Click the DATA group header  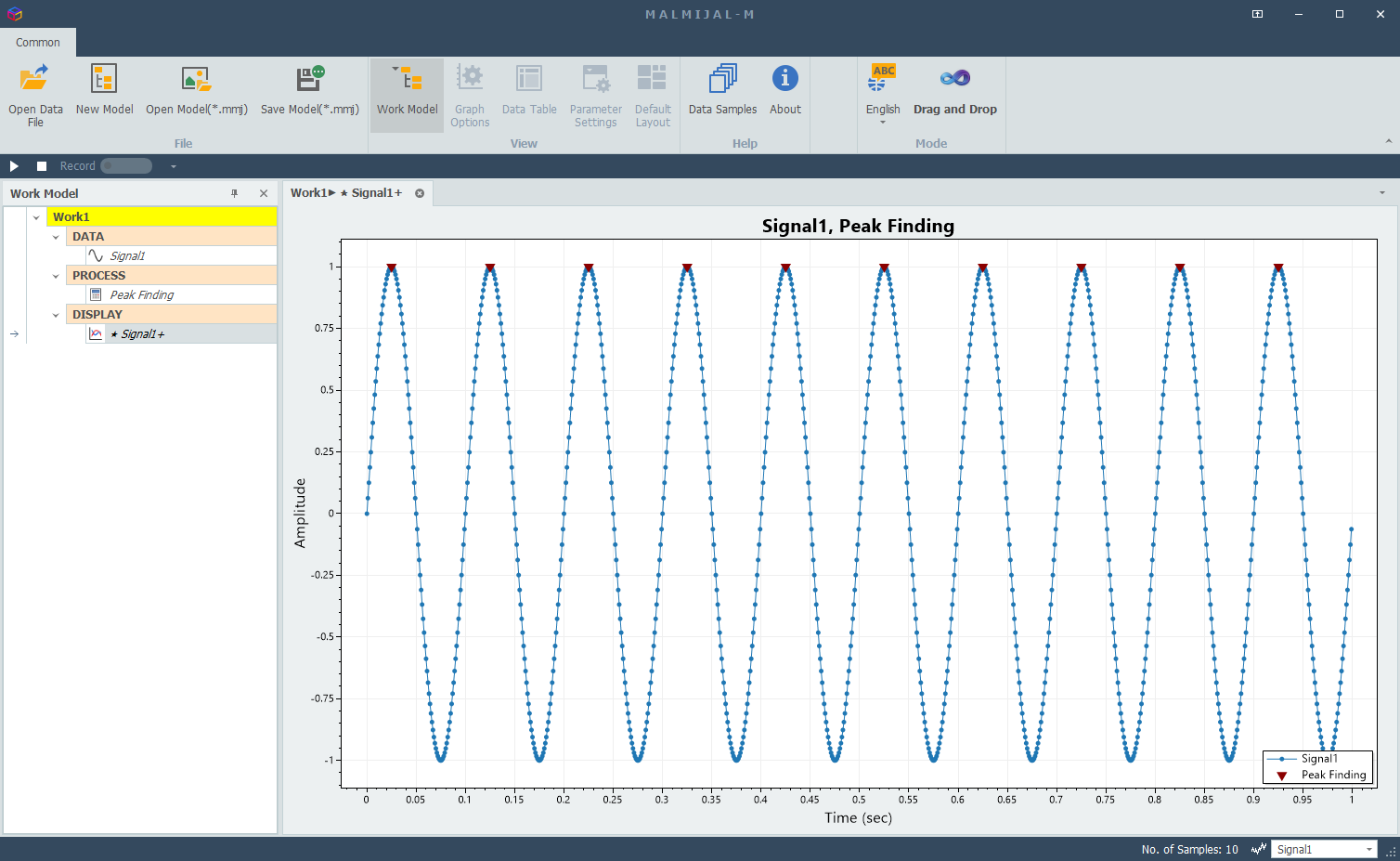tap(172, 236)
